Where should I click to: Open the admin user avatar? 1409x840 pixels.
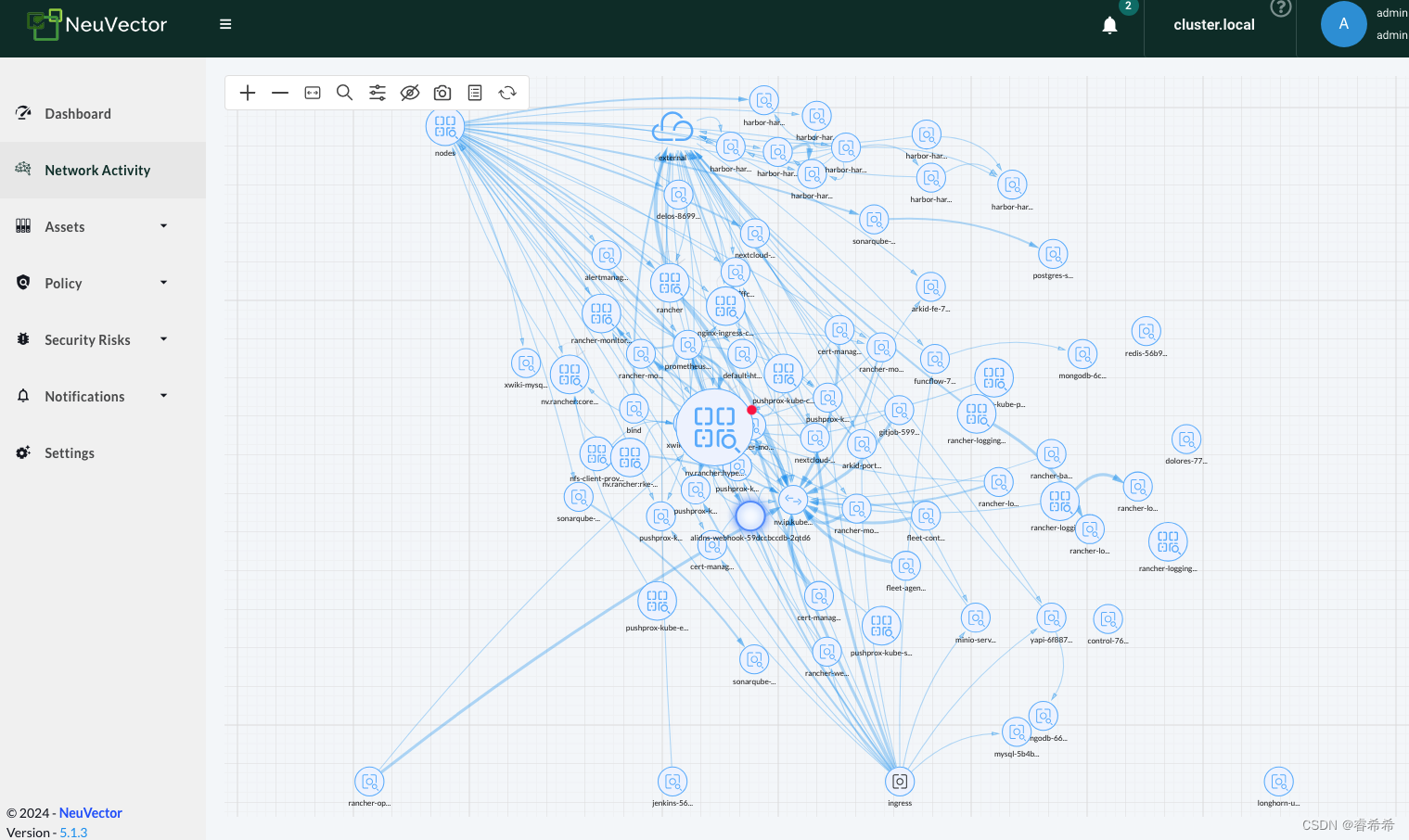click(x=1343, y=24)
